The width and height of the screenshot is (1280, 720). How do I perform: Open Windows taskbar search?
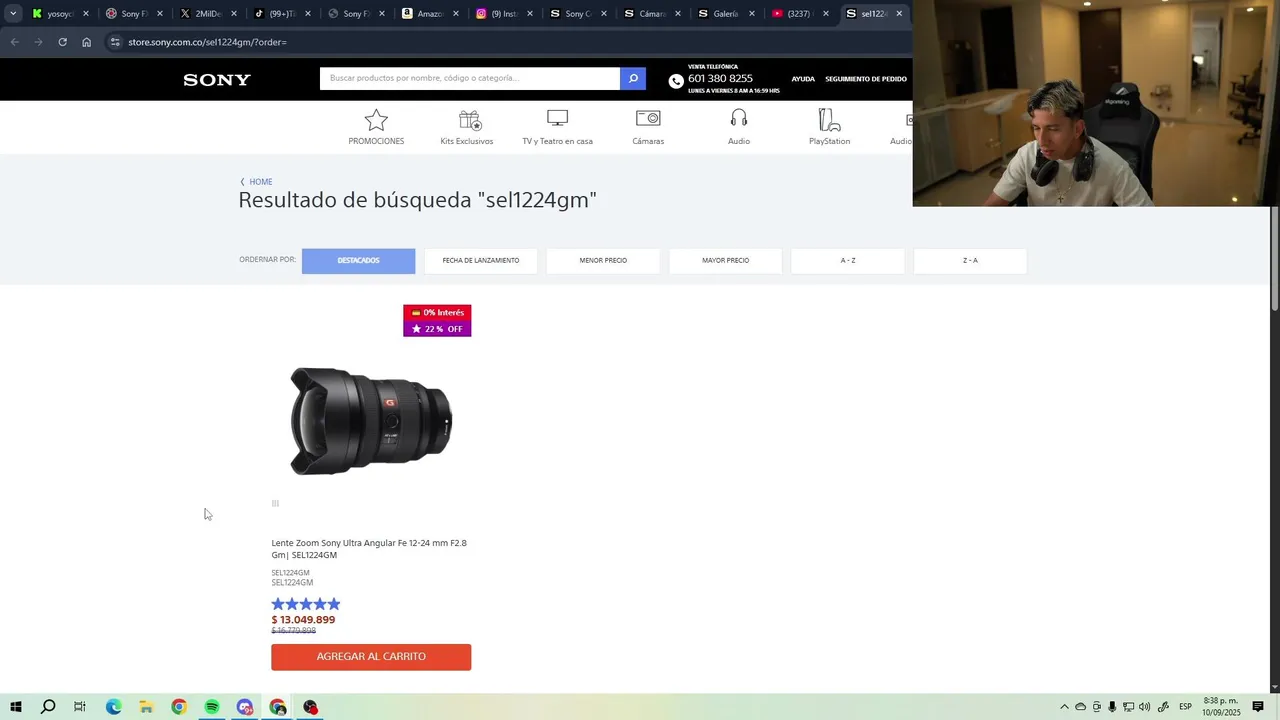(x=48, y=707)
